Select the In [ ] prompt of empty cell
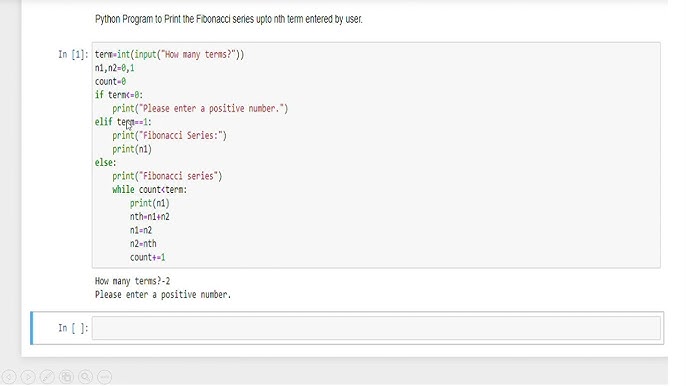Viewport: 686px width, 386px height. pyautogui.click(x=73, y=328)
